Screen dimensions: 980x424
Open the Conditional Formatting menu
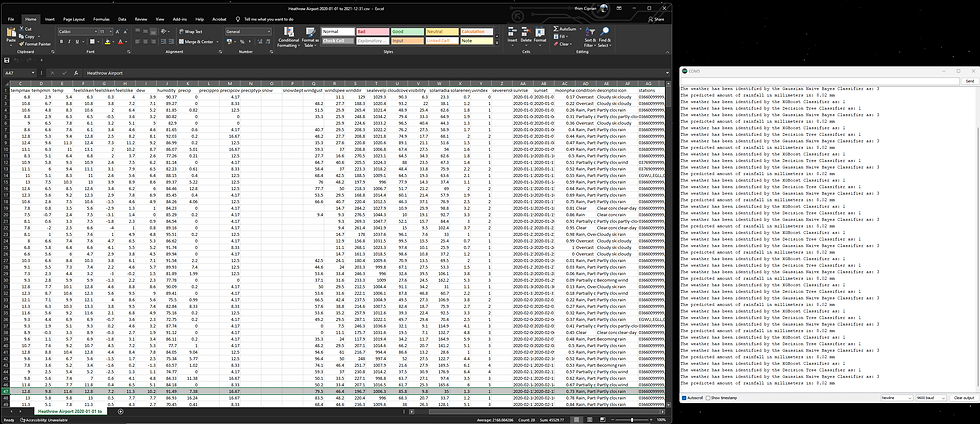pos(288,37)
